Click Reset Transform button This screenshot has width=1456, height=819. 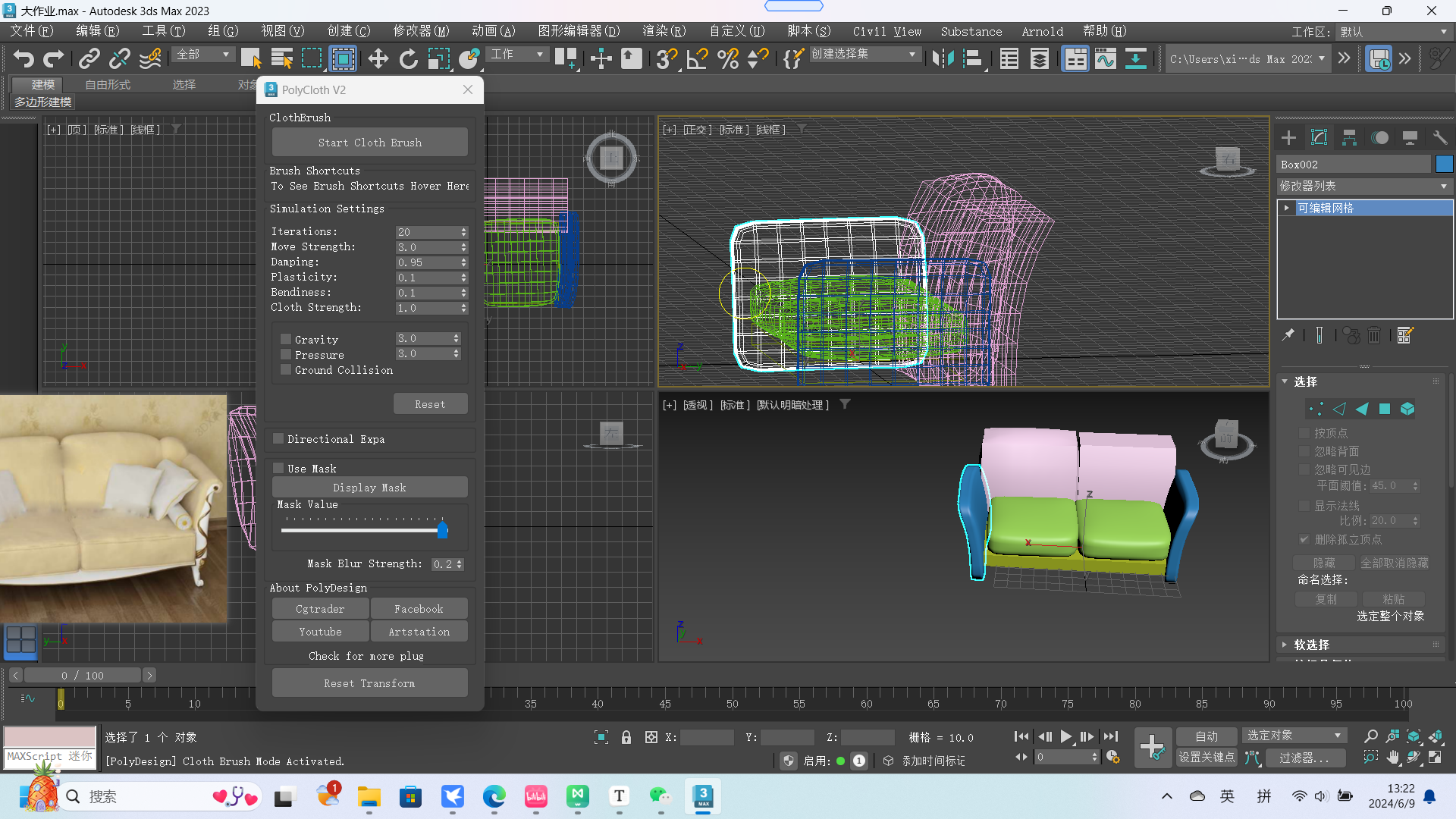click(x=370, y=683)
